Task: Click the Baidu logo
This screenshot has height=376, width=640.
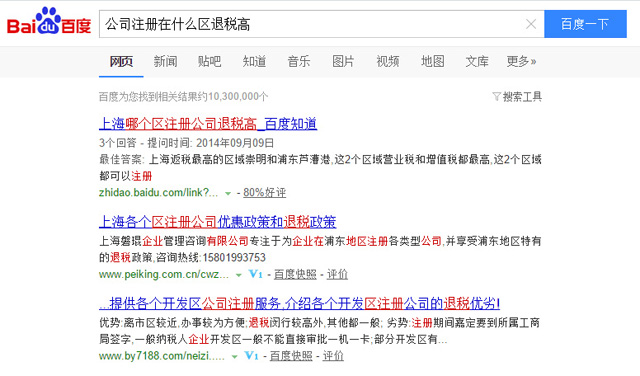Action: [x=49, y=21]
